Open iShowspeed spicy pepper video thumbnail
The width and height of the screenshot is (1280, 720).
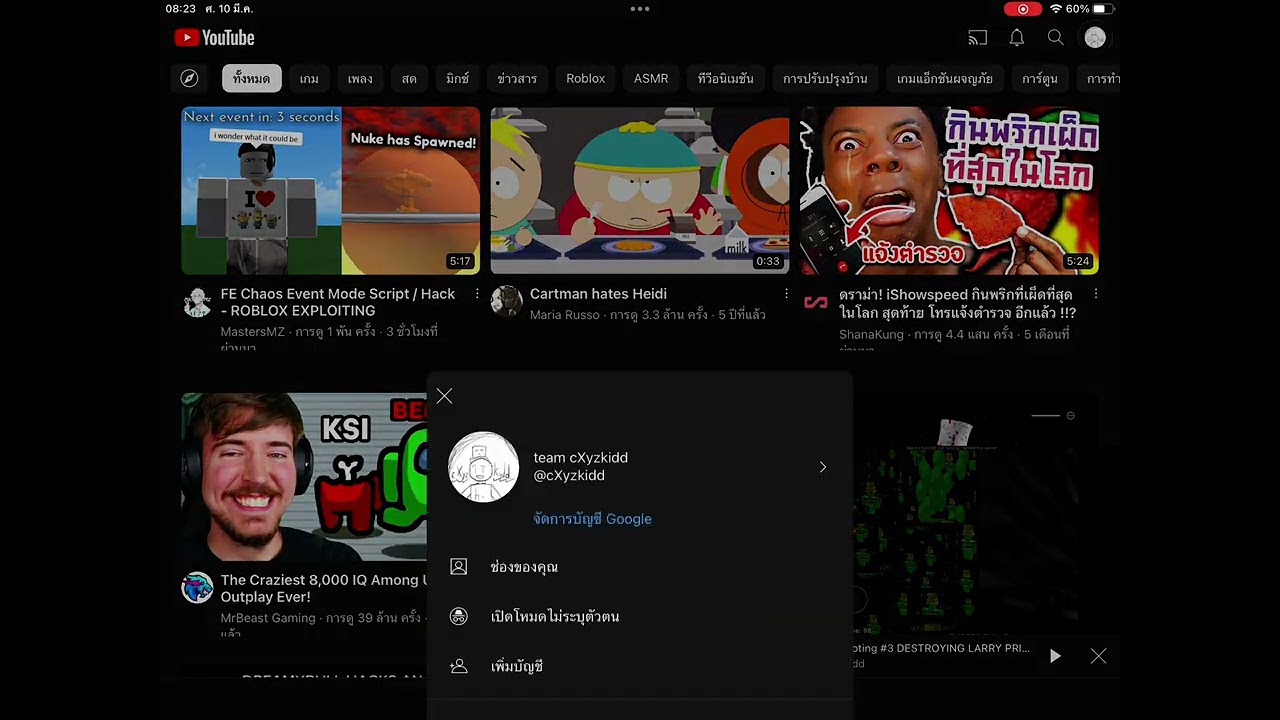pos(949,190)
